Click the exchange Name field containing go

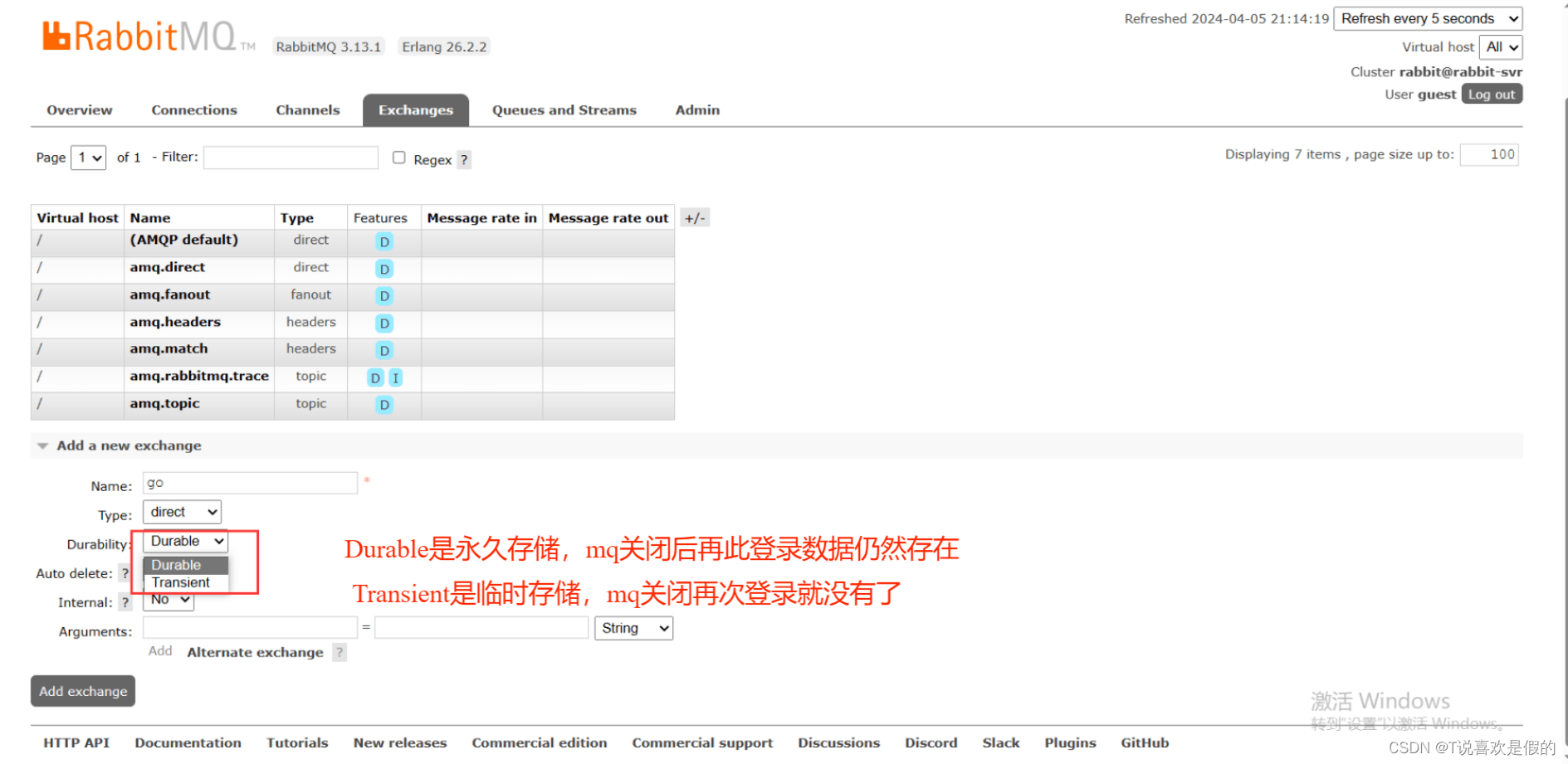[x=250, y=483]
